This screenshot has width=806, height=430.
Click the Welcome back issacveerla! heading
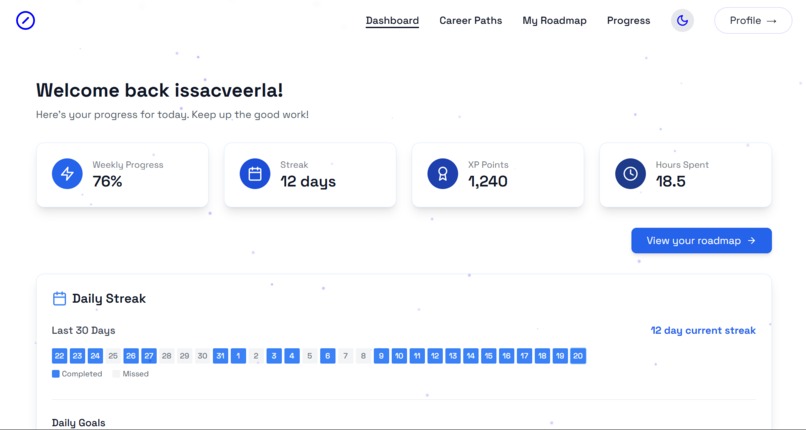159,90
